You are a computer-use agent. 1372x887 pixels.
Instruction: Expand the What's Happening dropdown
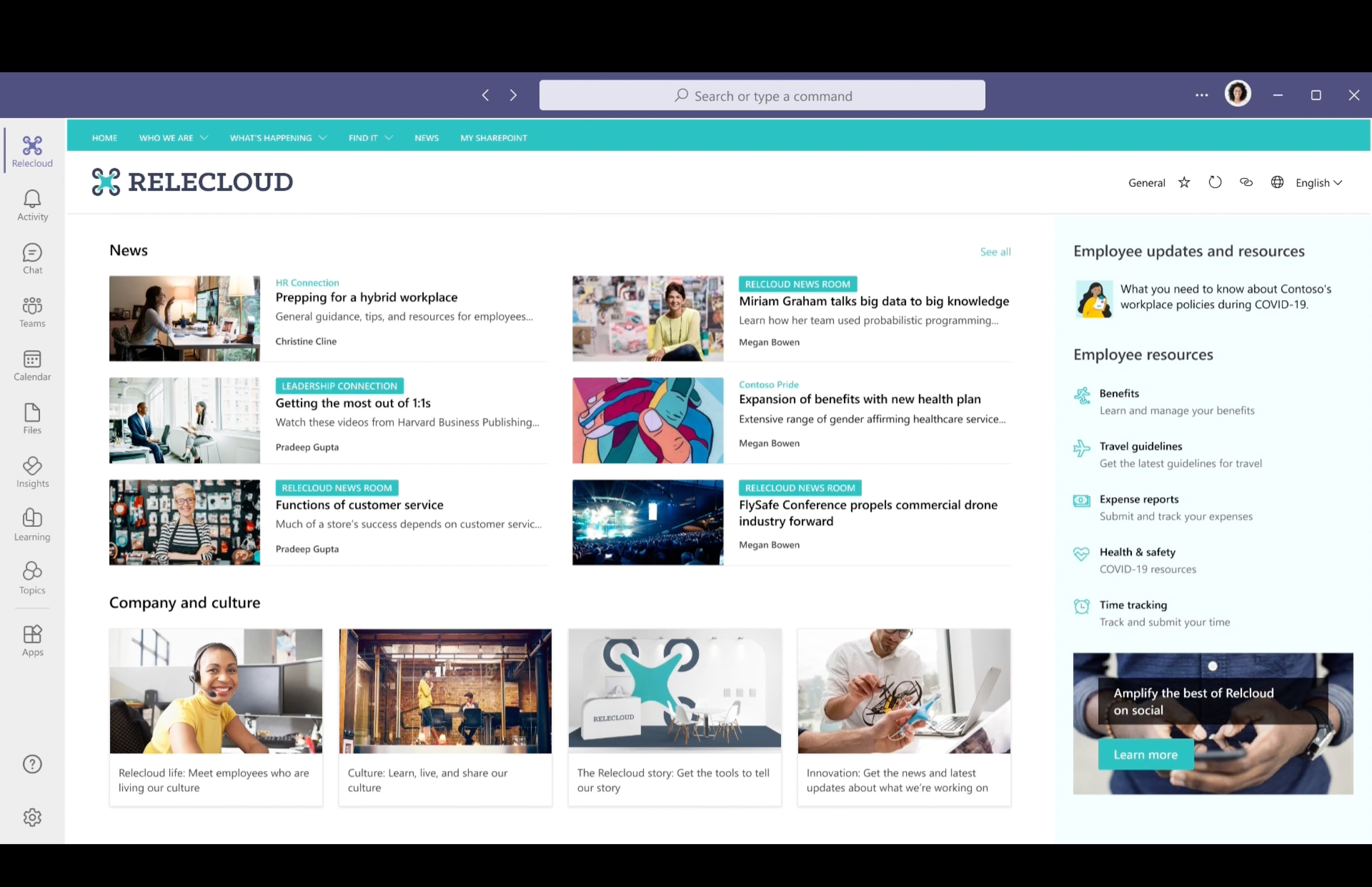277,138
